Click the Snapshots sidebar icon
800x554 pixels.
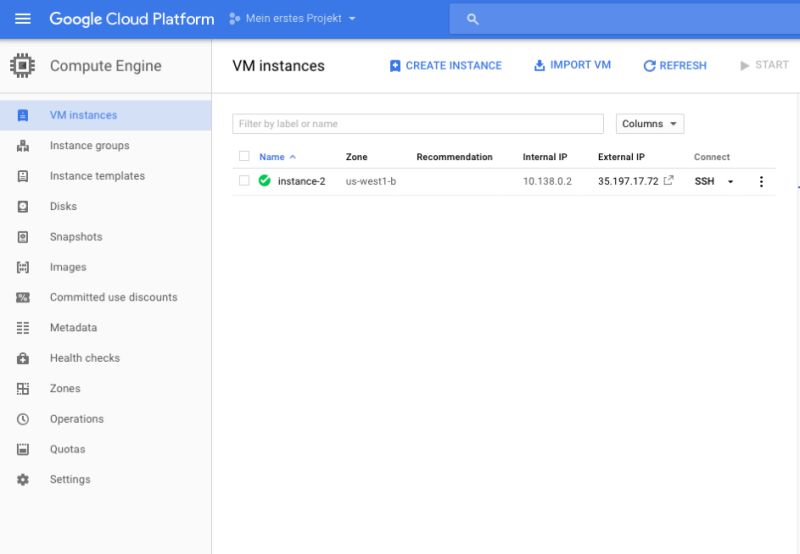click(x=23, y=237)
